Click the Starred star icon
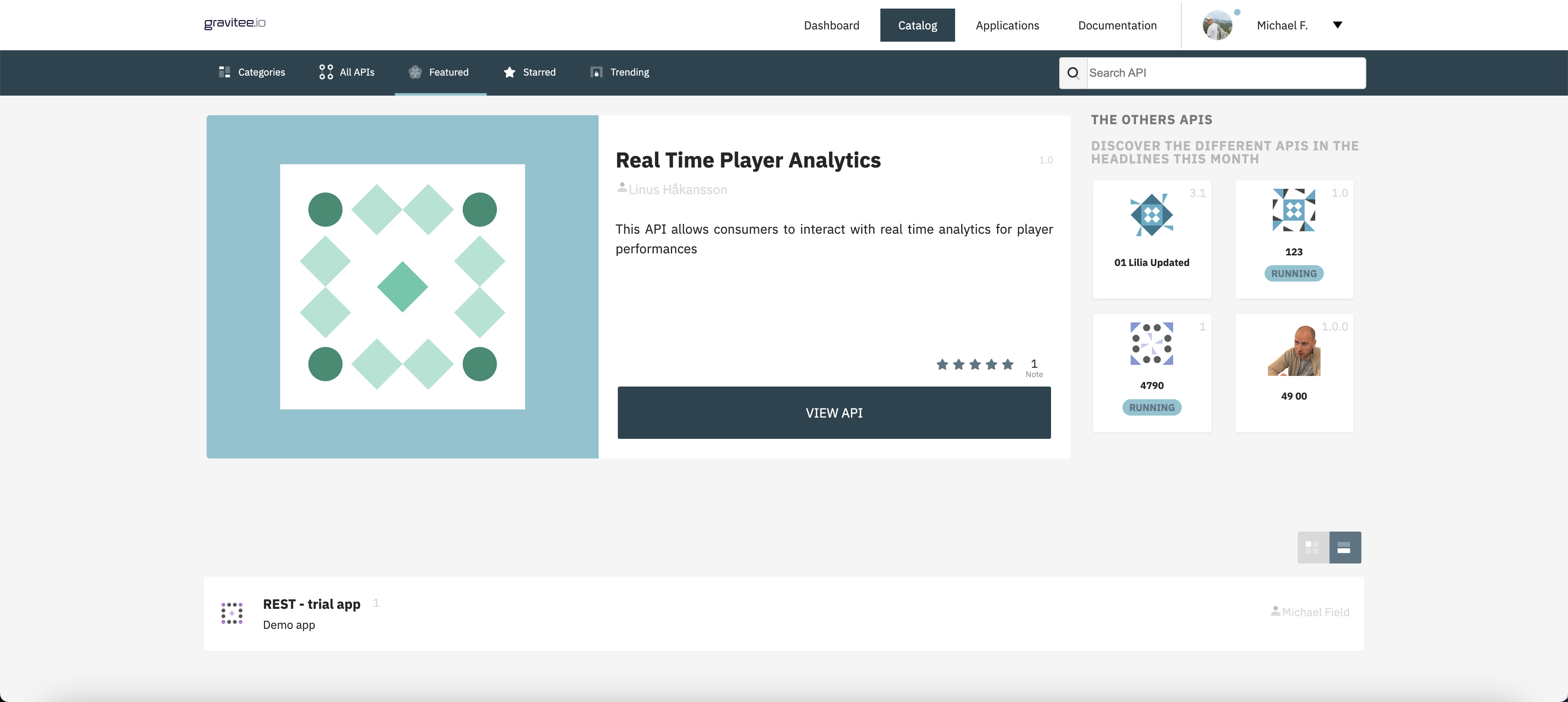Image resolution: width=1568 pixels, height=702 pixels. click(510, 72)
